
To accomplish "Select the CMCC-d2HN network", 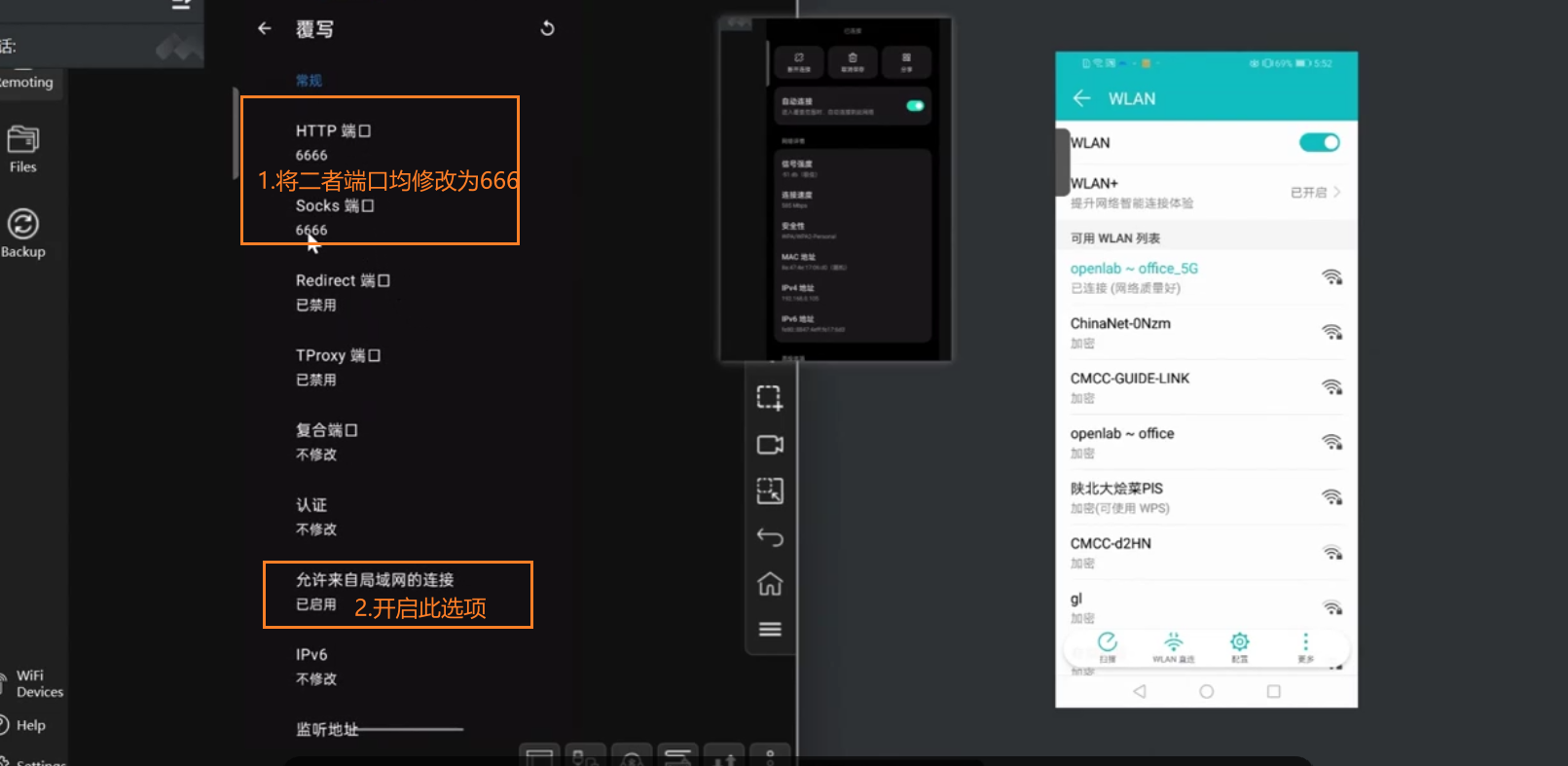I will click(1206, 553).
